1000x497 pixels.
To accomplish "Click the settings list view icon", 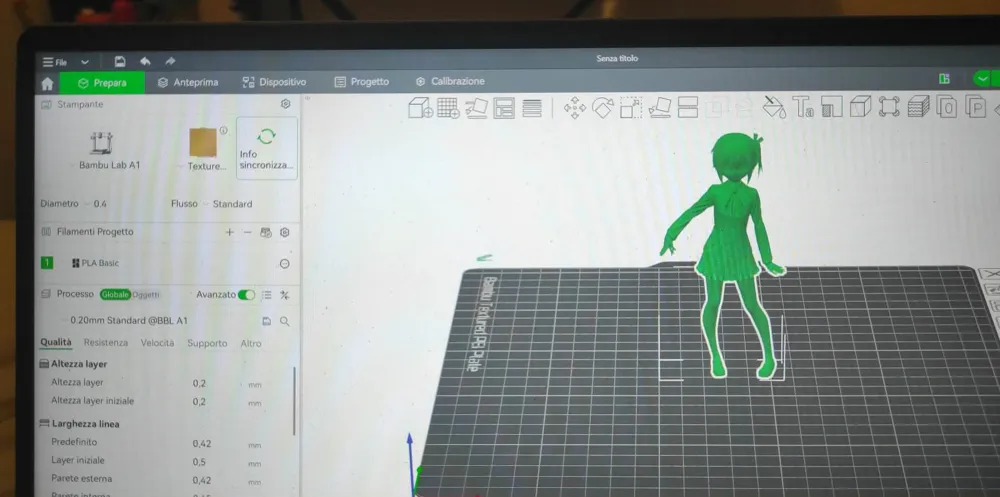I will tap(267, 295).
